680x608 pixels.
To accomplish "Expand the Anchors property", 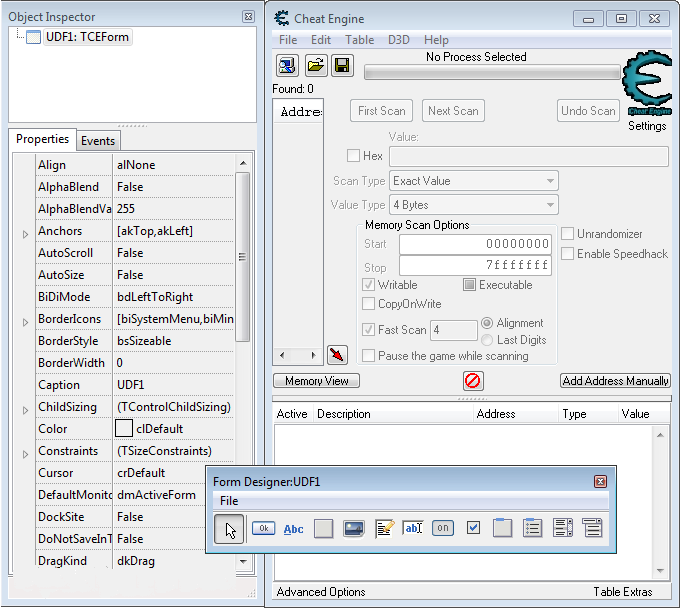I will click(25, 235).
